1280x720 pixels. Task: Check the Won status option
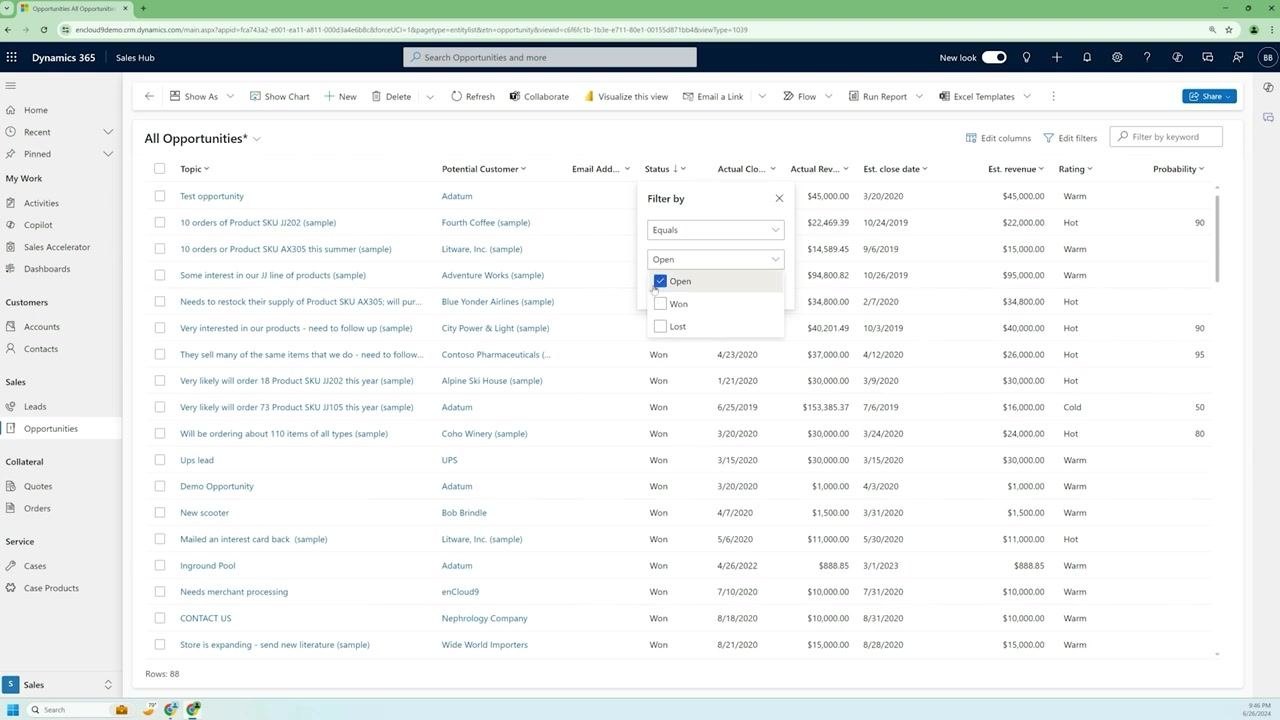pyautogui.click(x=660, y=304)
